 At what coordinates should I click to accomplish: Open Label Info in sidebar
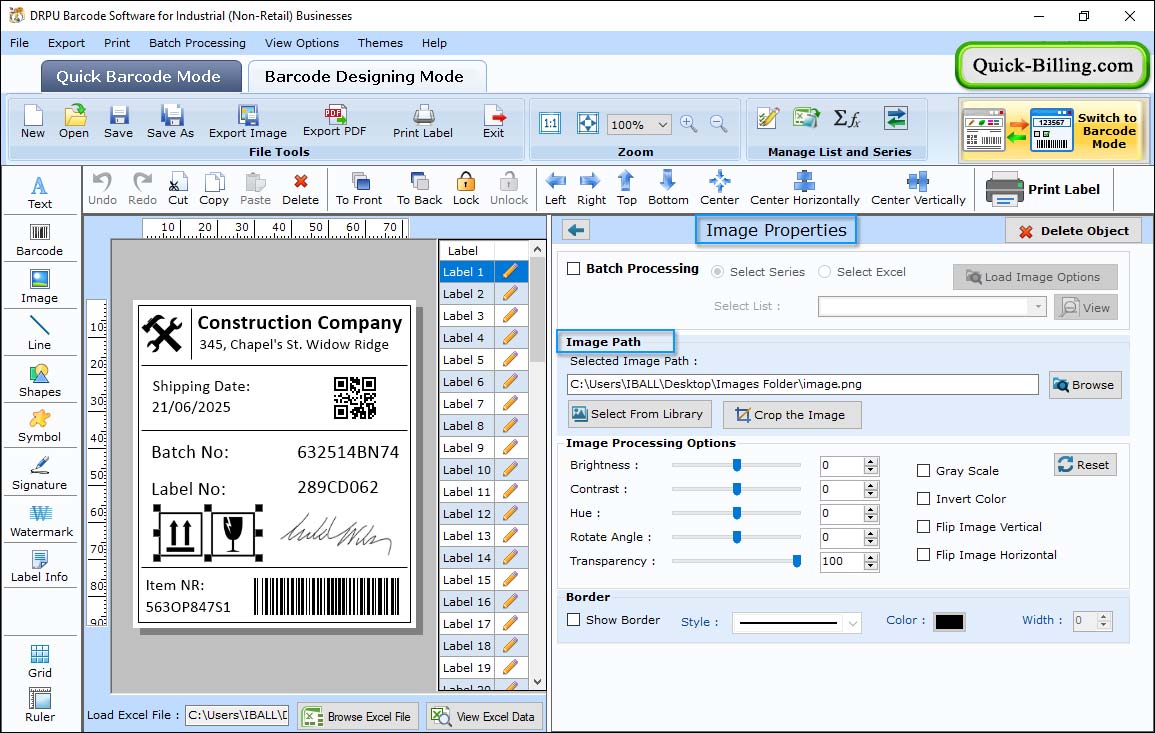[x=40, y=567]
